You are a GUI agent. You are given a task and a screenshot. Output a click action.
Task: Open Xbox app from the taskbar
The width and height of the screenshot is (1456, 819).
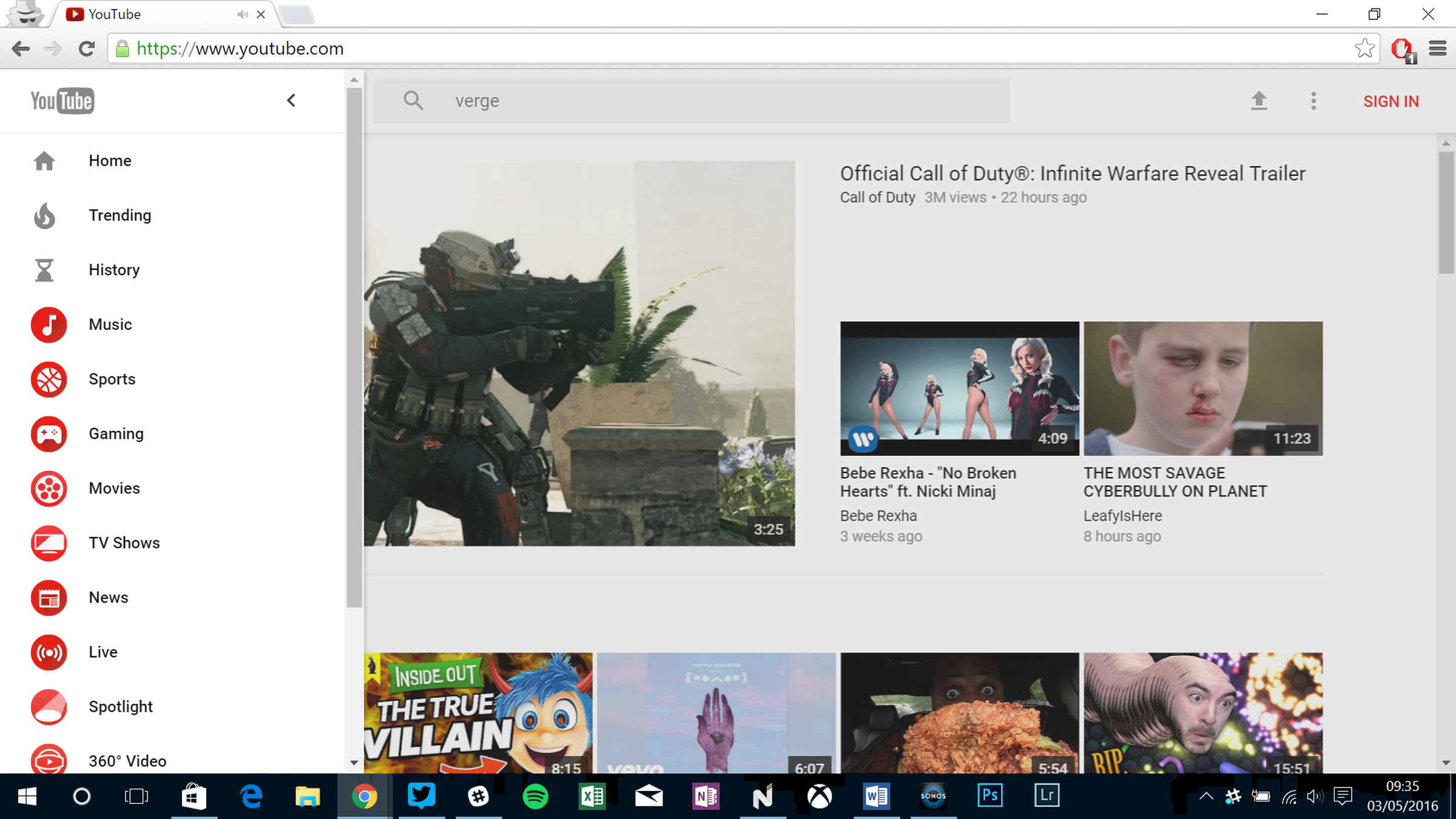[819, 796]
